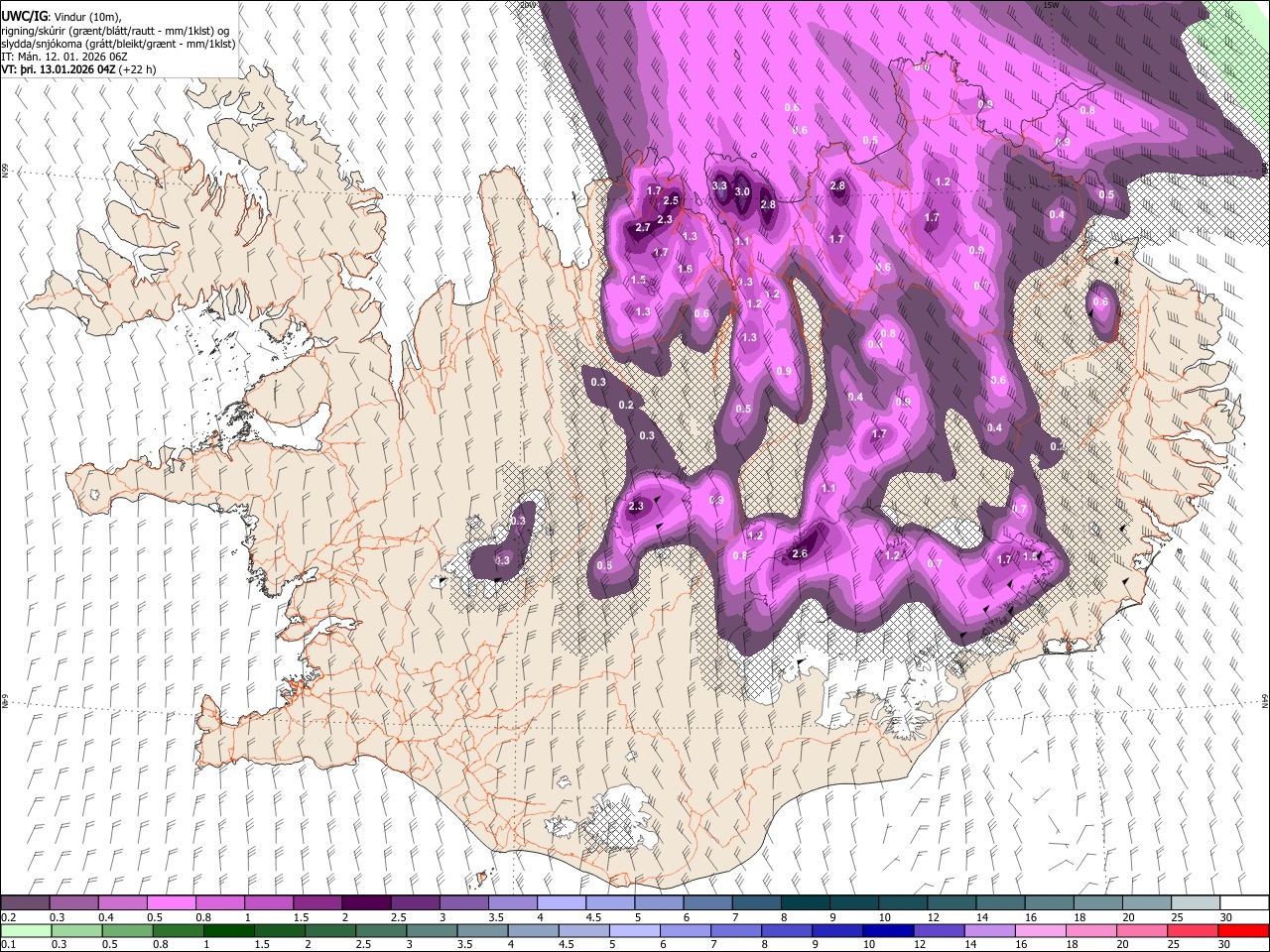
Task: Click the bright red swatch ending the rain legend
Action: point(1242,930)
